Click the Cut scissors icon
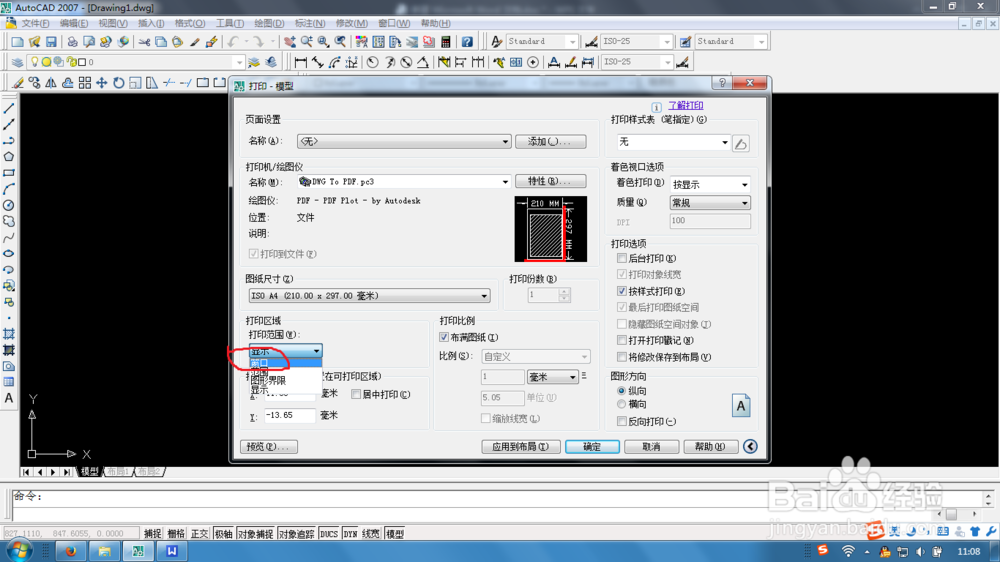The width and height of the screenshot is (1000, 562). [144, 41]
